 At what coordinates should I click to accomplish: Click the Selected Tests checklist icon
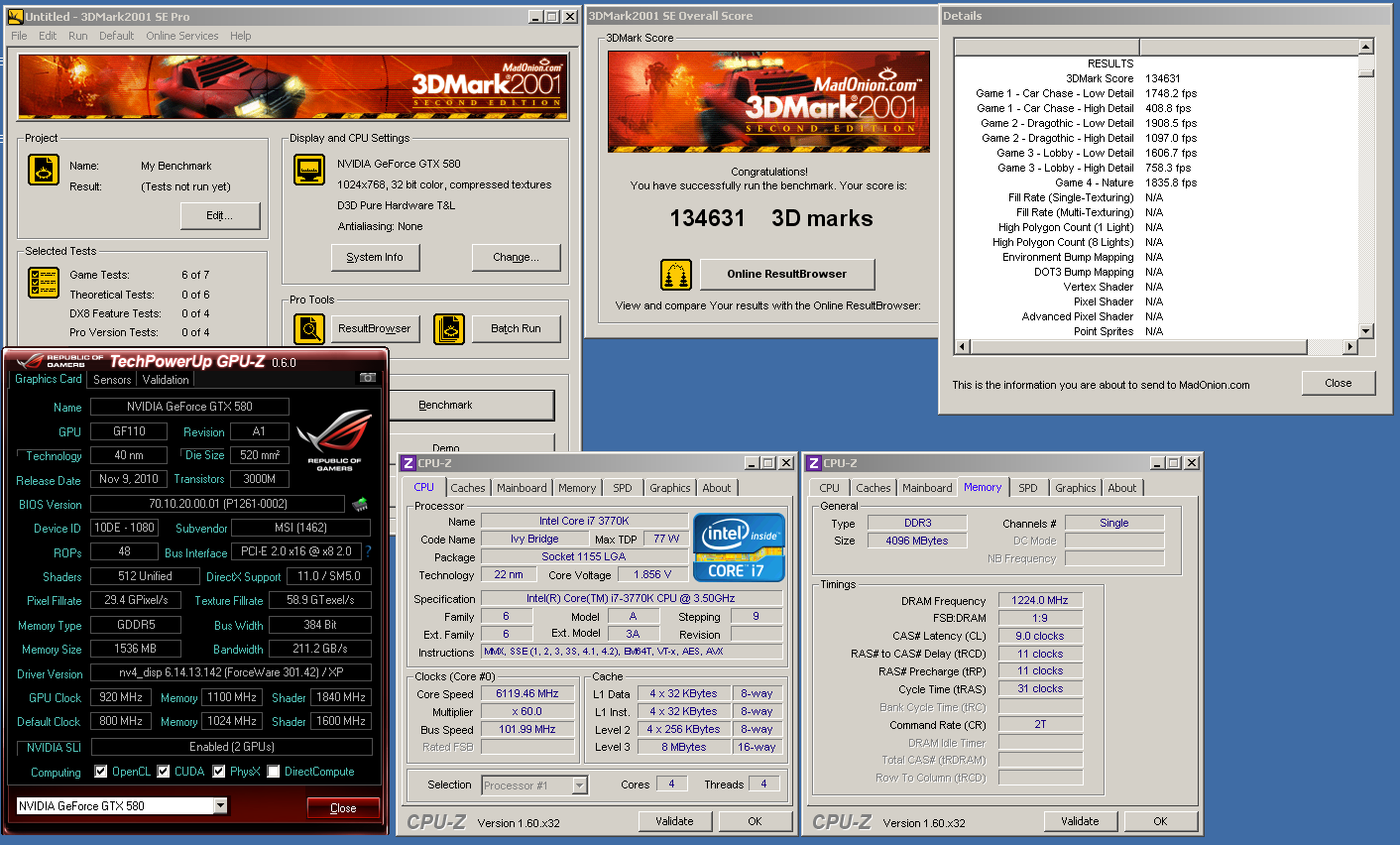[x=44, y=283]
